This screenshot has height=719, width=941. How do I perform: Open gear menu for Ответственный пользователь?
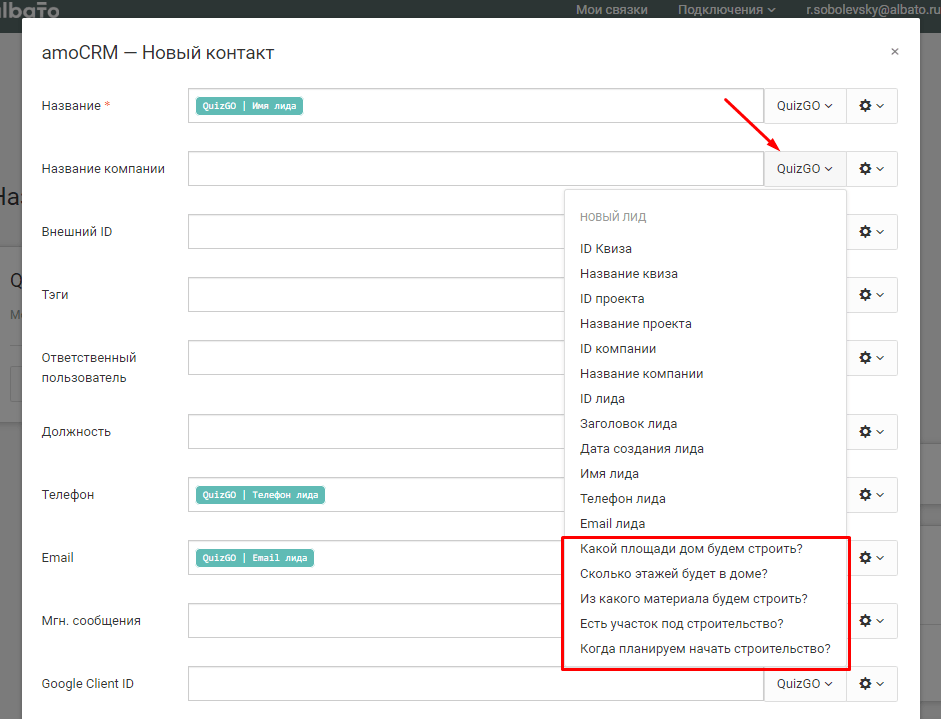(x=871, y=358)
